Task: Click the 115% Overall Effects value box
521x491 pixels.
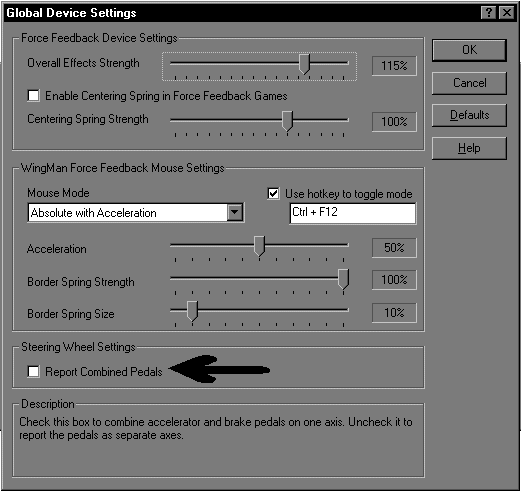Action: 394,66
